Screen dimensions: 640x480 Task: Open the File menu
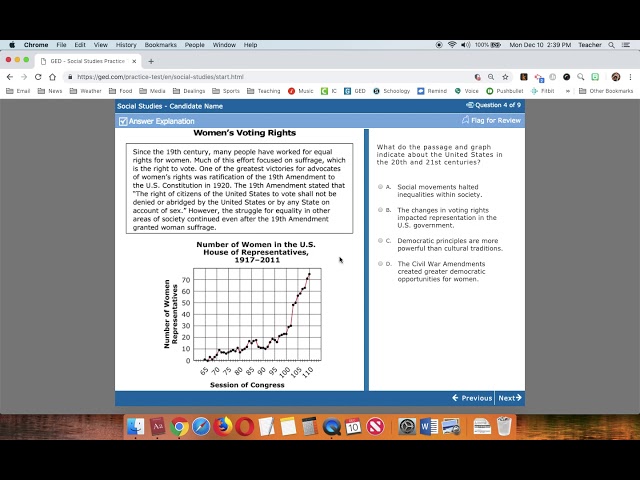[61, 45]
